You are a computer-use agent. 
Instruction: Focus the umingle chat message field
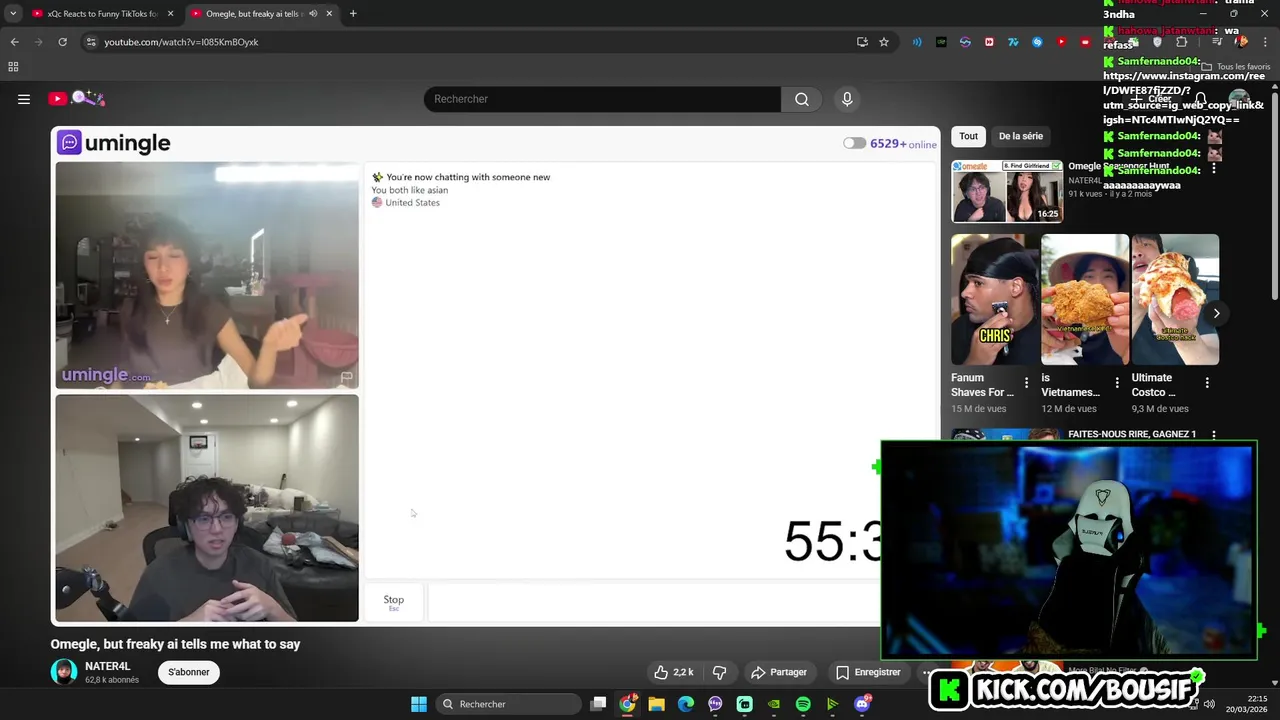pos(655,603)
